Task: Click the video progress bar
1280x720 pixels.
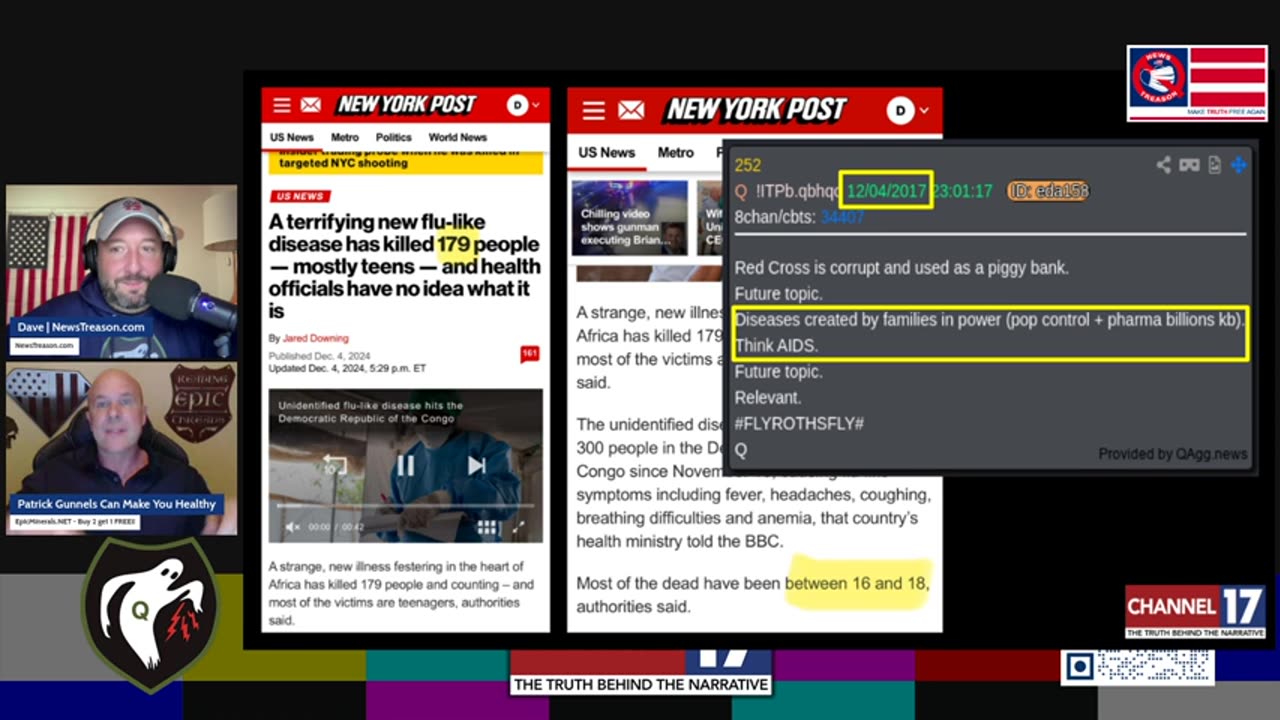Action: point(405,505)
